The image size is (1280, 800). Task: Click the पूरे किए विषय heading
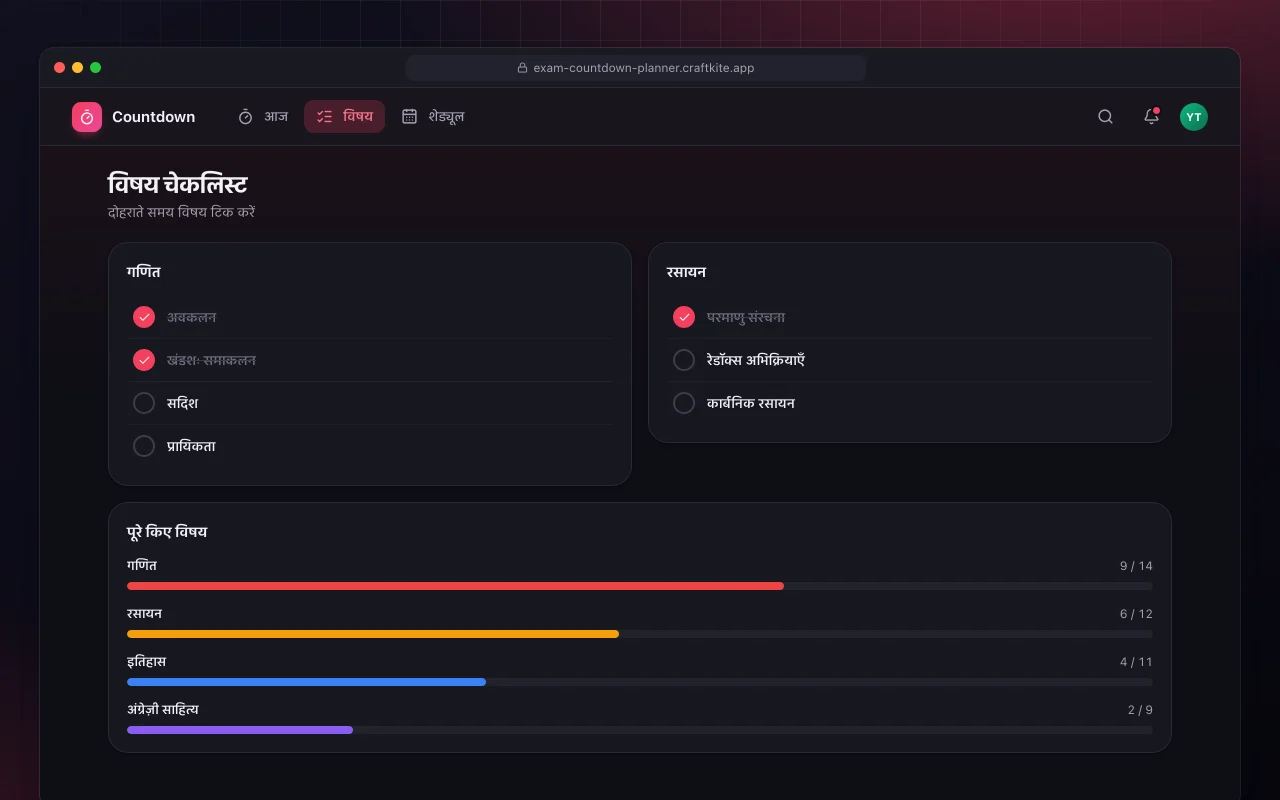(167, 532)
